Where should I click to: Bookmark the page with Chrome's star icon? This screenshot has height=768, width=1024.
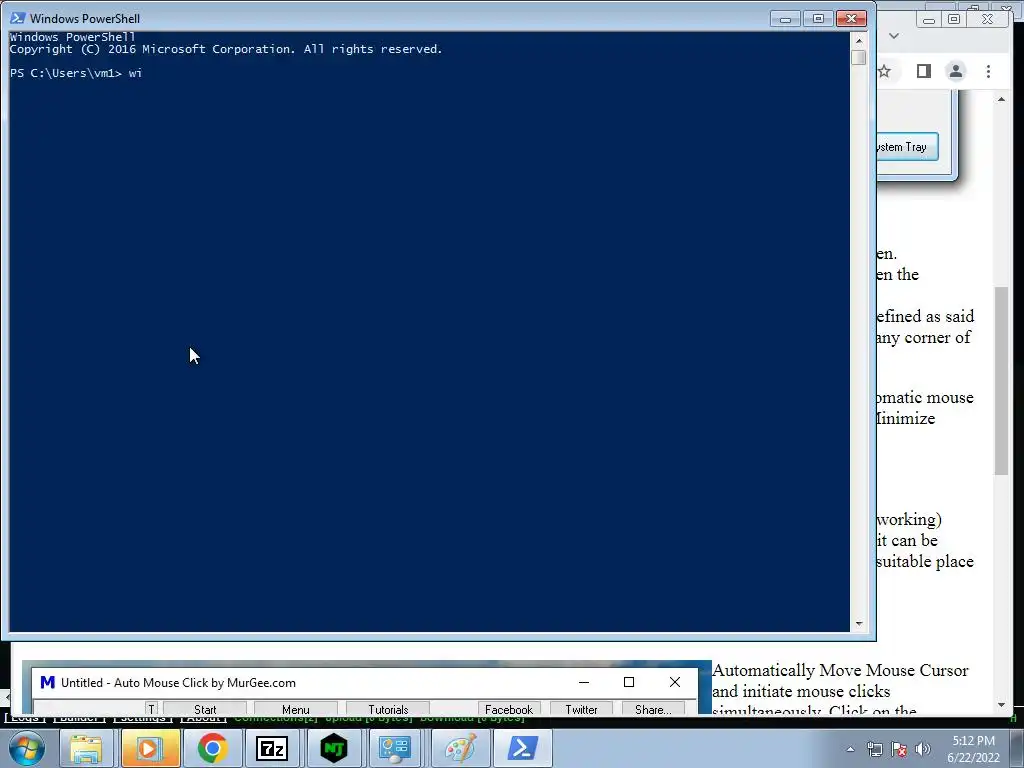coord(884,71)
